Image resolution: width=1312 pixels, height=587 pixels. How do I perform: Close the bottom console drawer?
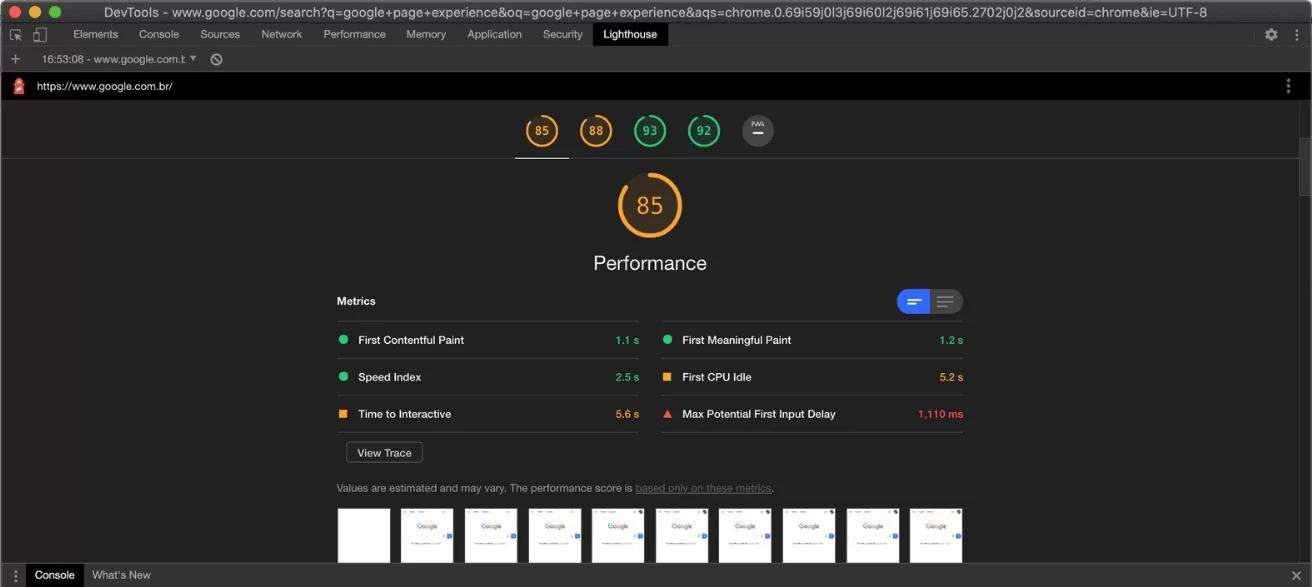[x=1296, y=575]
